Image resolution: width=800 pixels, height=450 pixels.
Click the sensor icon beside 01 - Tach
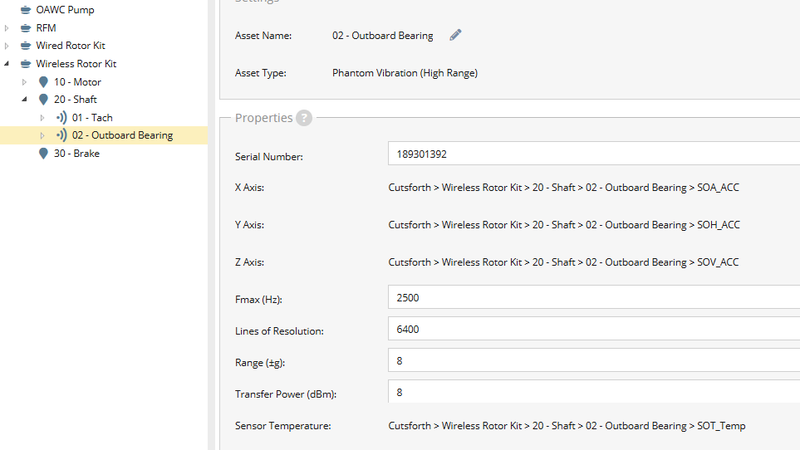pyautogui.click(x=62, y=117)
